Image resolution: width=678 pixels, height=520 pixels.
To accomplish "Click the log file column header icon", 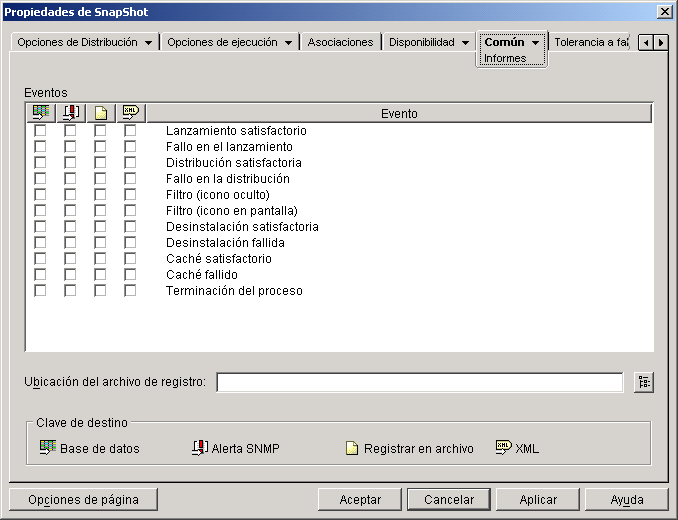I will pyautogui.click(x=101, y=113).
